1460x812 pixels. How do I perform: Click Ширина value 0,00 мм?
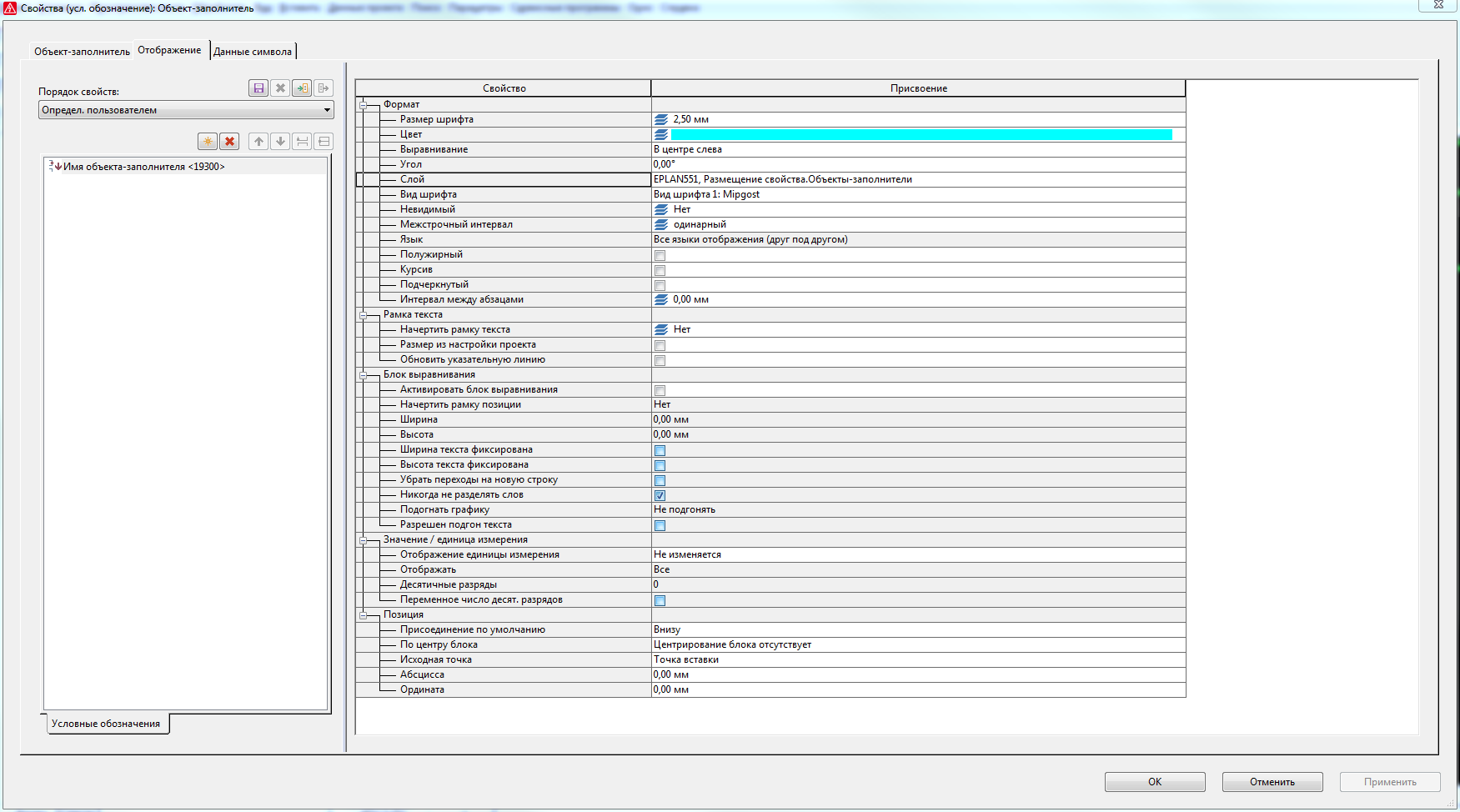918,419
